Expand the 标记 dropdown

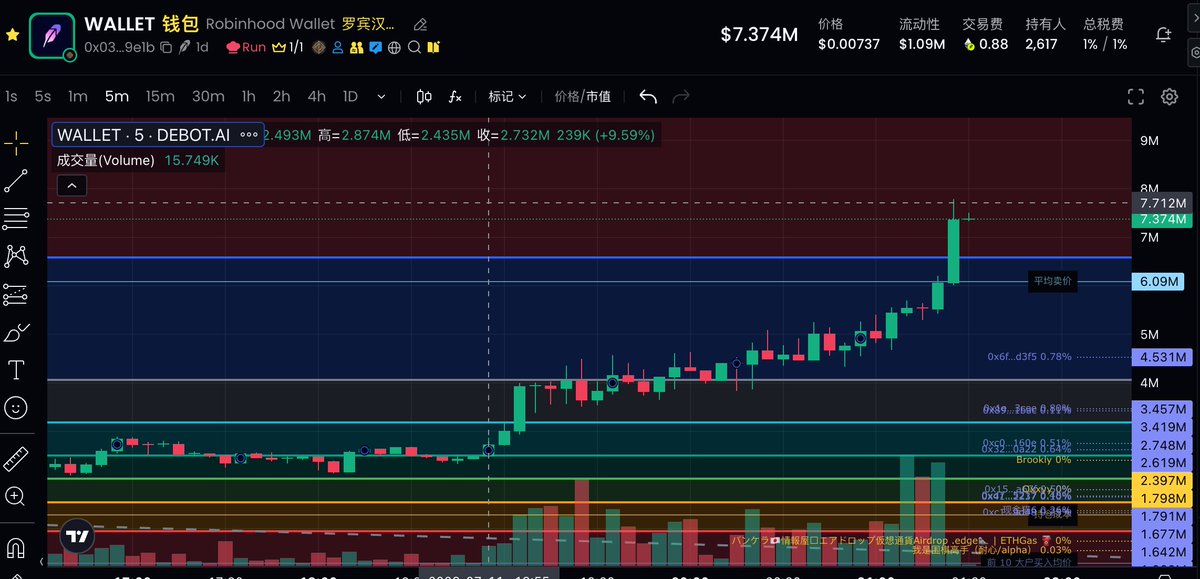[507, 97]
